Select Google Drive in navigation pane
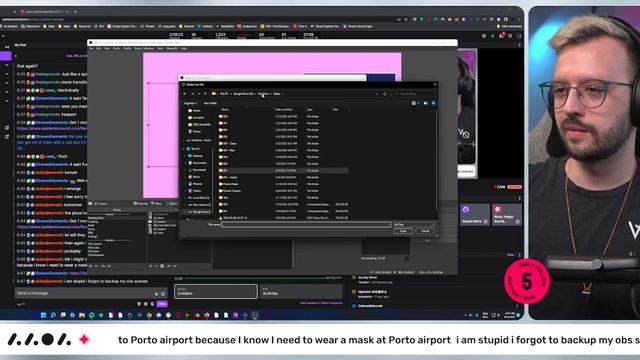Viewport: 640px width, 360px height. tap(200, 212)
